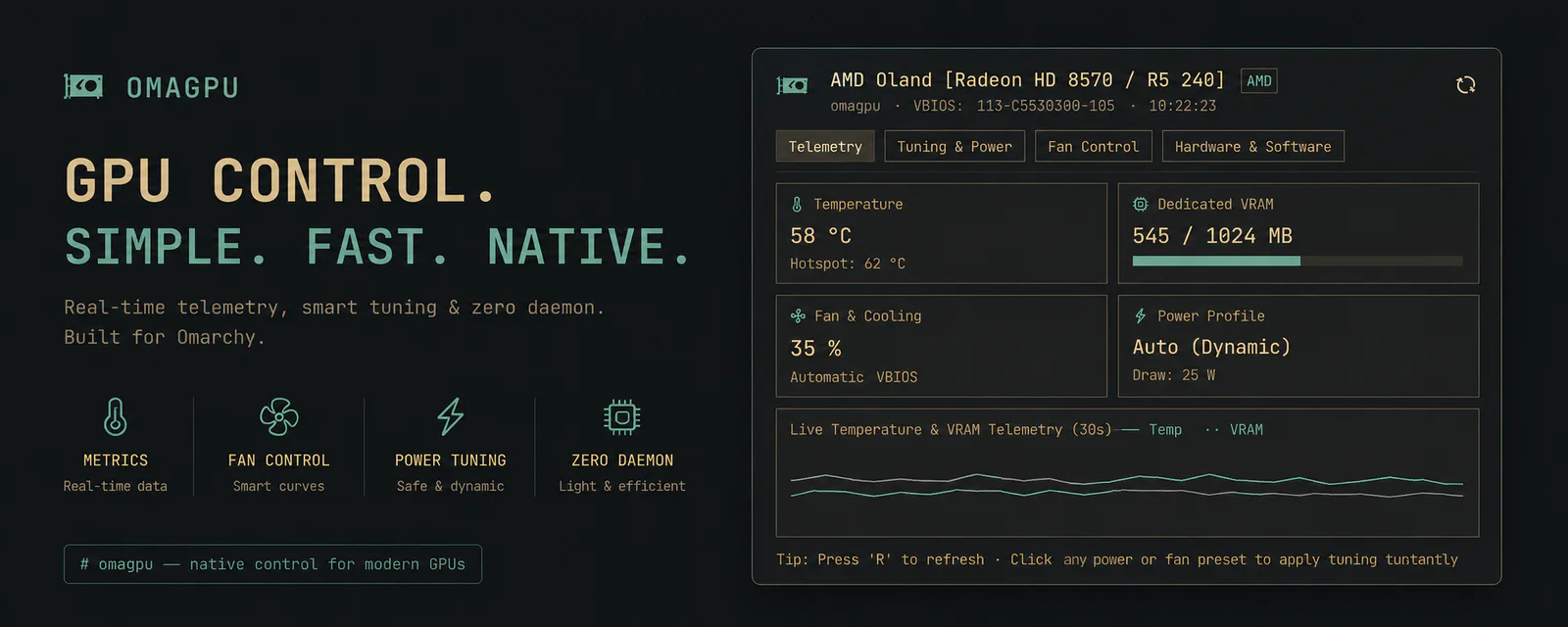Open the Fan Control tab

pos(1093,146)
